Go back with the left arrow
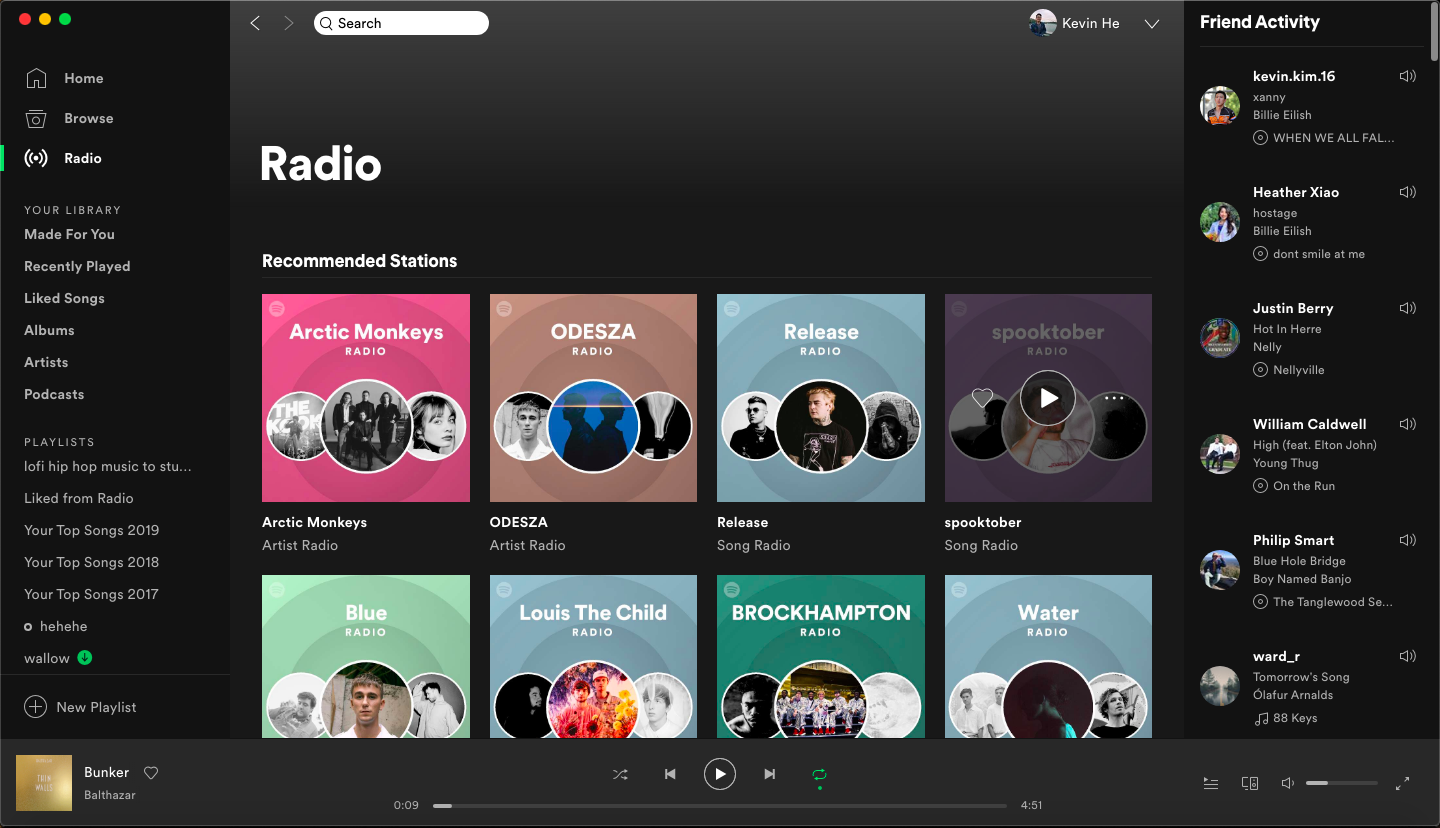Viewport: 1440px width, 828px height. [255, 23]
